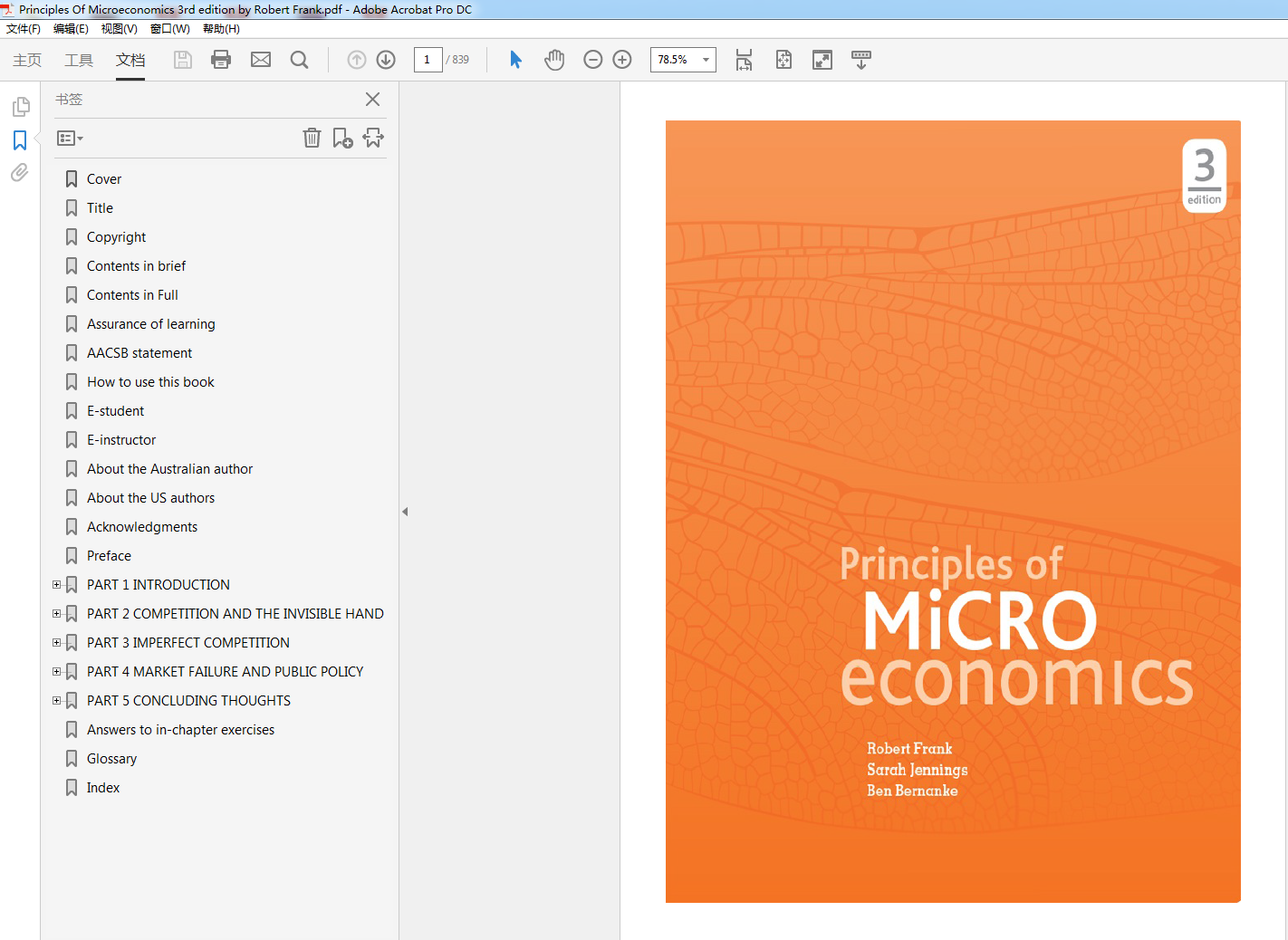The width and height of the screenshot is (1288, 940).
Task: Click the page number input field
Action: pos(428,60)
